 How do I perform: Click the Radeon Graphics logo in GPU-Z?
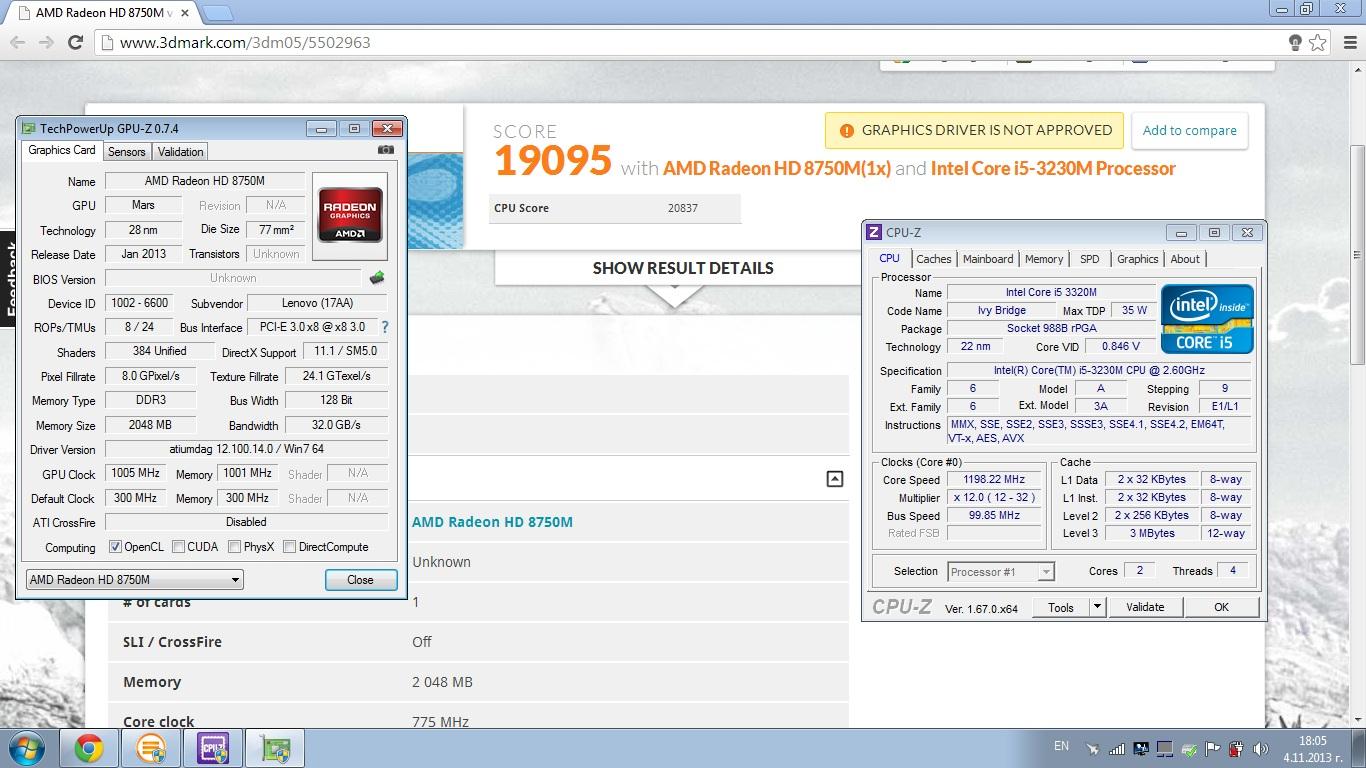pyautogui.click(x=350, y=215)
